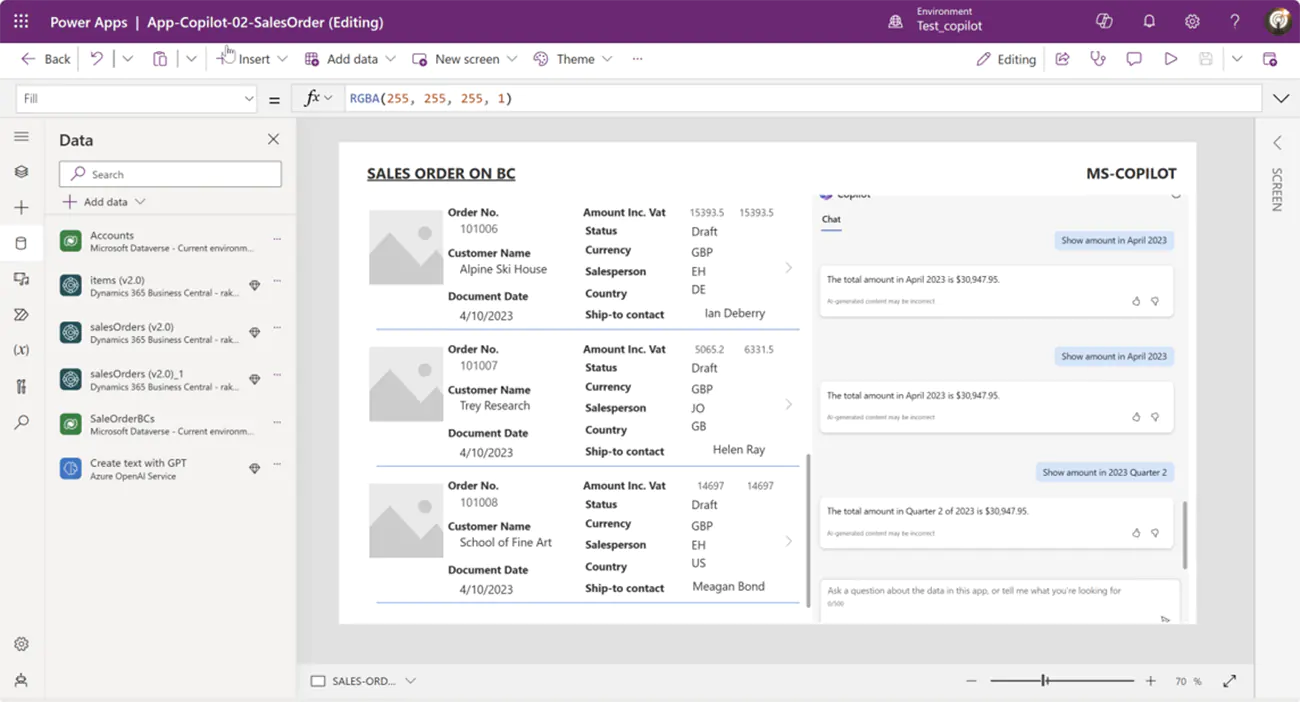Image resolution: width=1300 pixels, height=702 pixels.
Task: Expand the Insert dropdown arrow
Action: [x=282, y=59]
